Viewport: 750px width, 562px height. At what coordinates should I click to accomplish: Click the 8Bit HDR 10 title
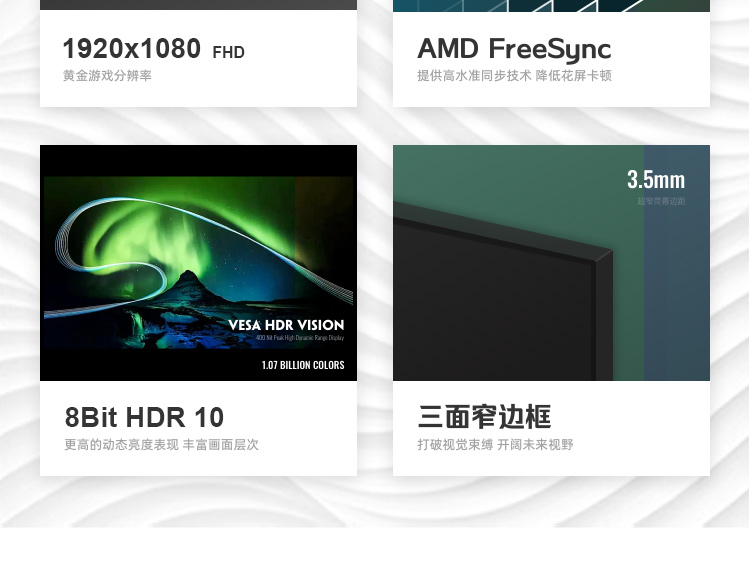pos(144,417)
